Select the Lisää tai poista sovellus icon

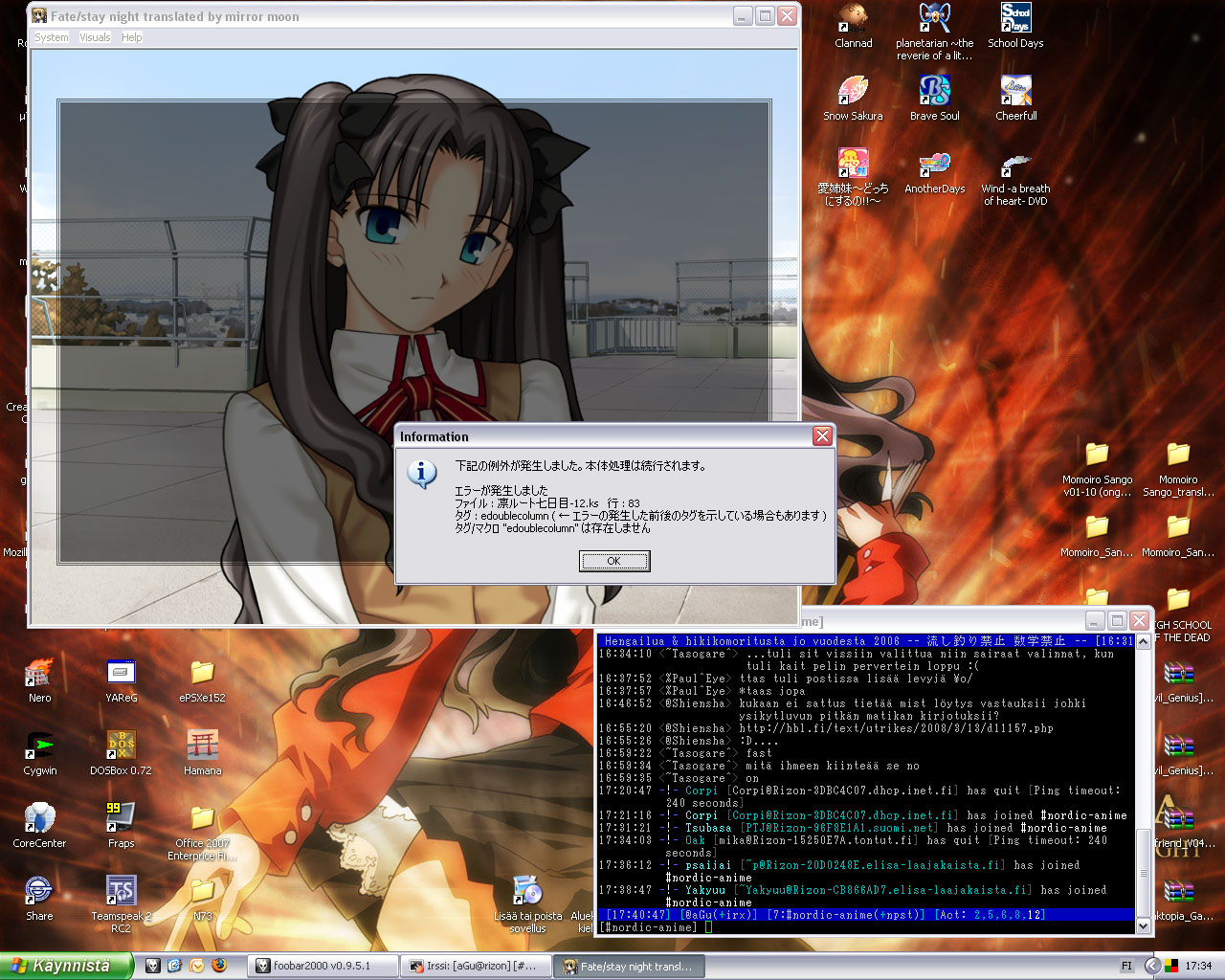(x=527, y=904)
